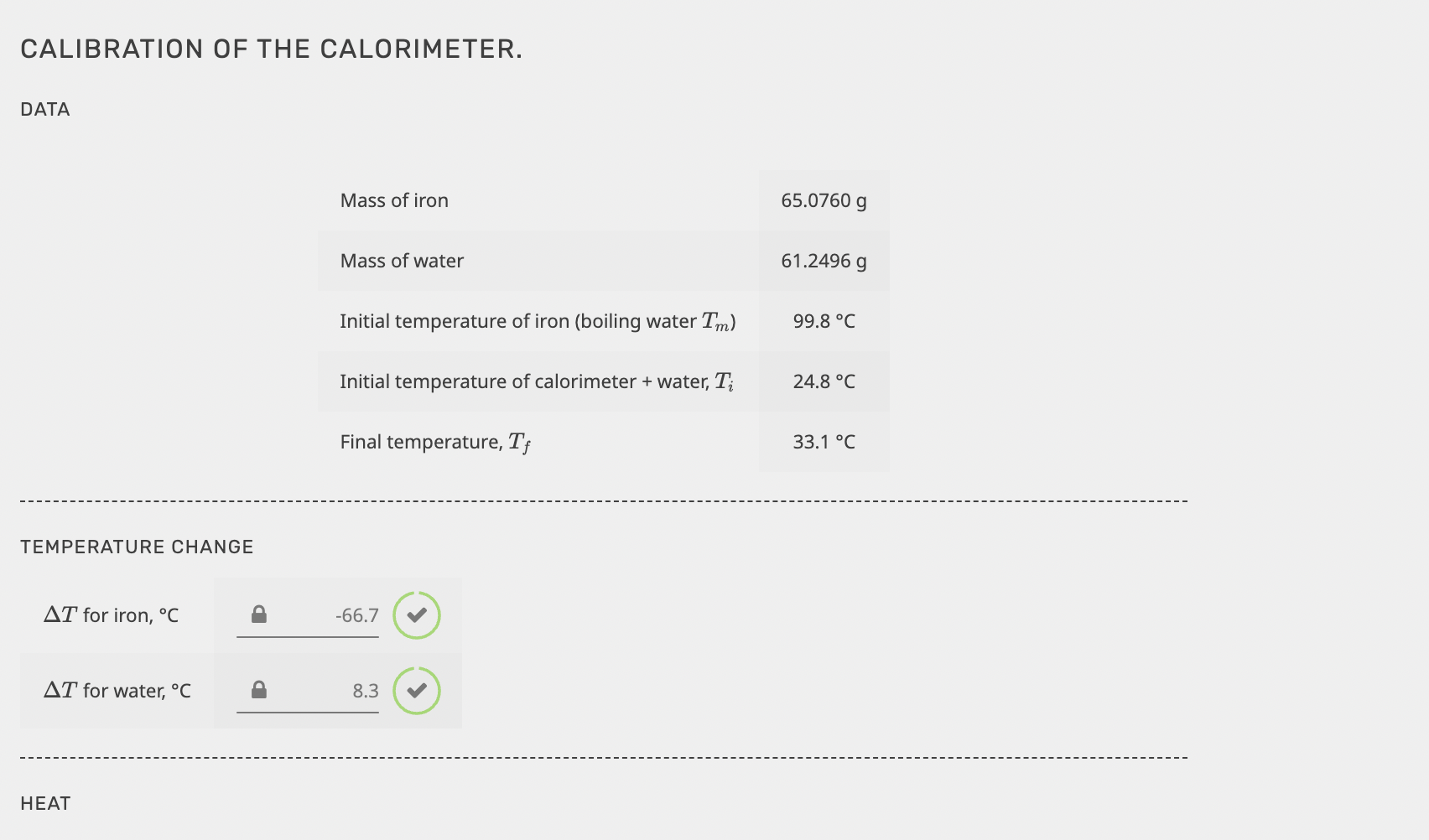Click the lock icon beside ΔT for water
Screen dimensions: 1429x840
click(259, 691)
